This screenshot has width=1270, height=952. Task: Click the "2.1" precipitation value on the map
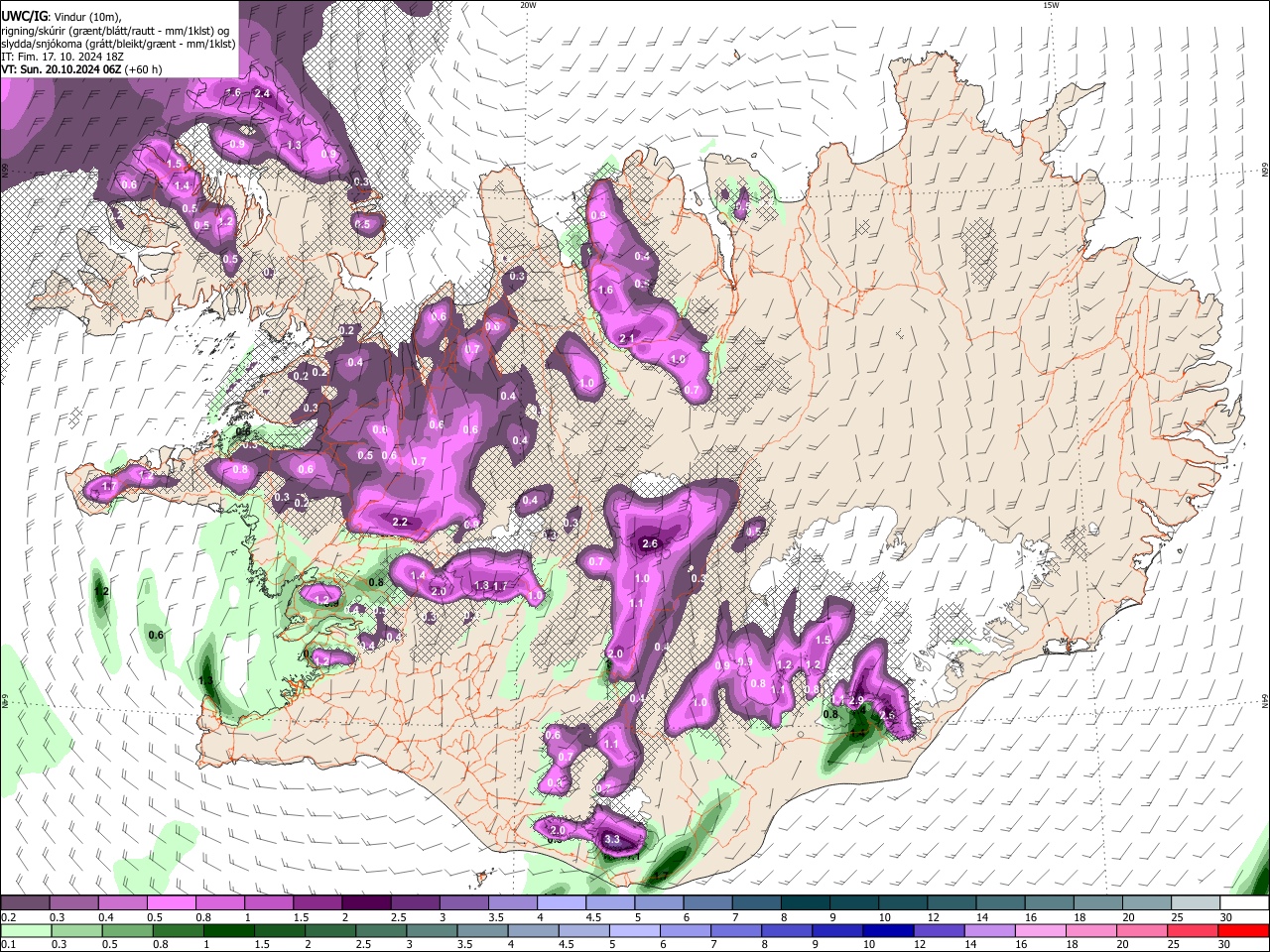[627, 339]
